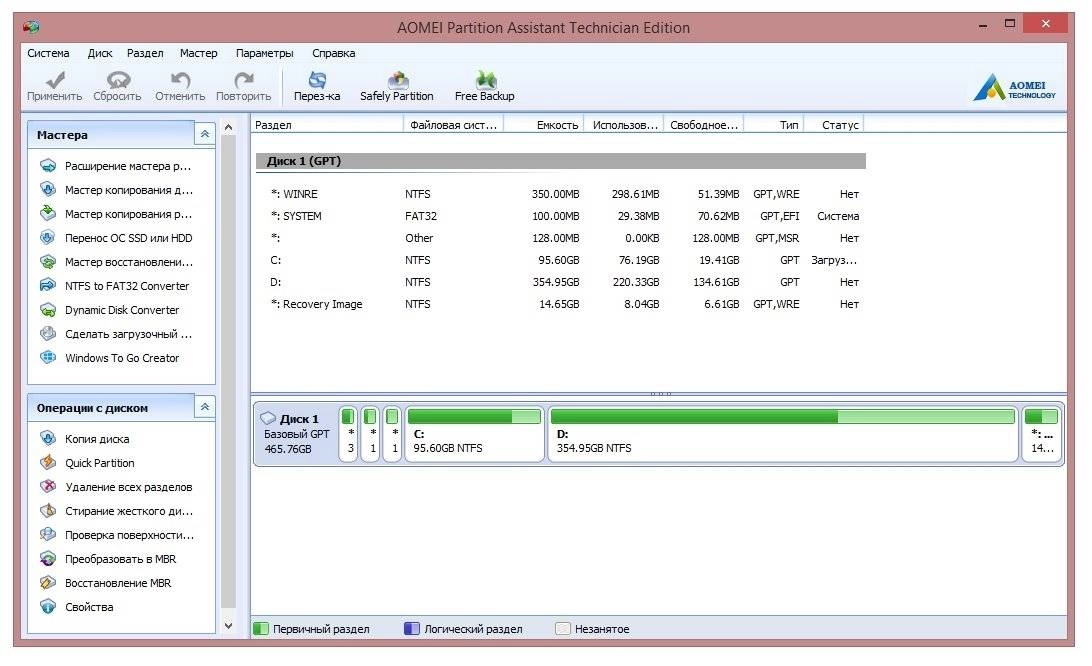Sort by the Статус column header

834,125
